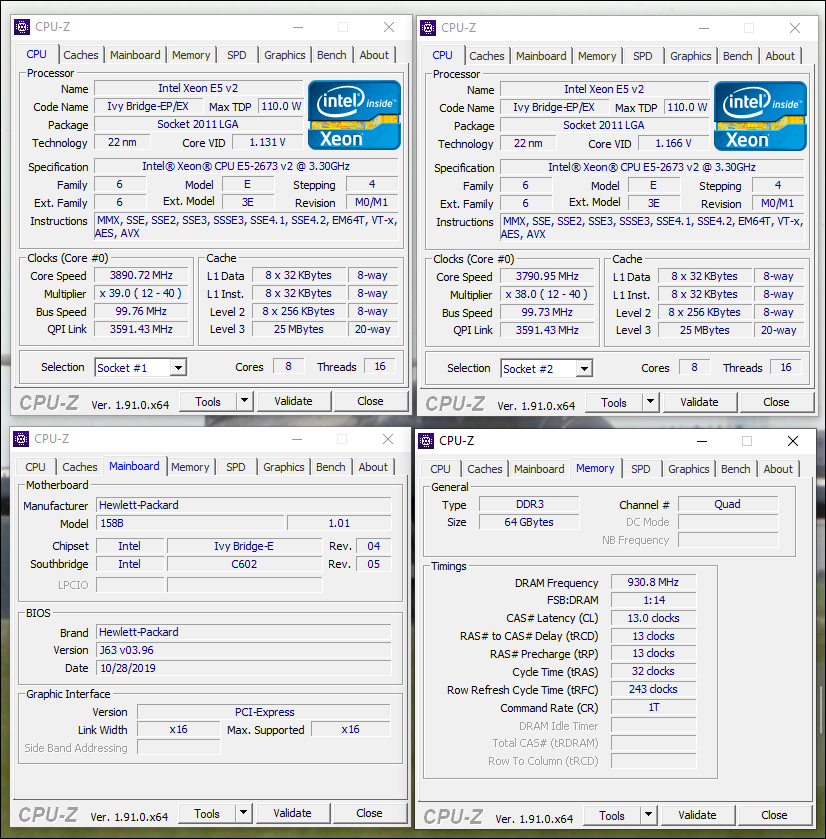Click the CPU-Z app icon in the Mainboard window title bar

click(21, 439)
